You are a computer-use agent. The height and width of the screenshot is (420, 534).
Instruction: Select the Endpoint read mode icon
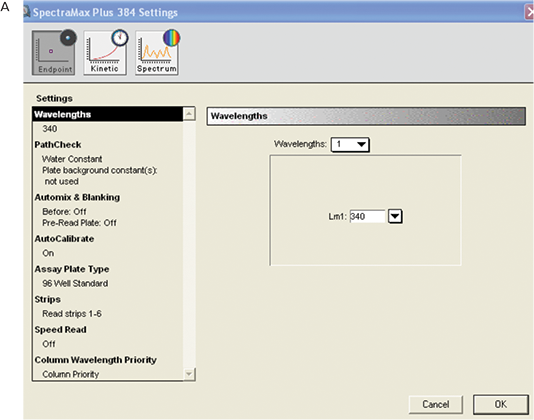[x=54, y=52]
